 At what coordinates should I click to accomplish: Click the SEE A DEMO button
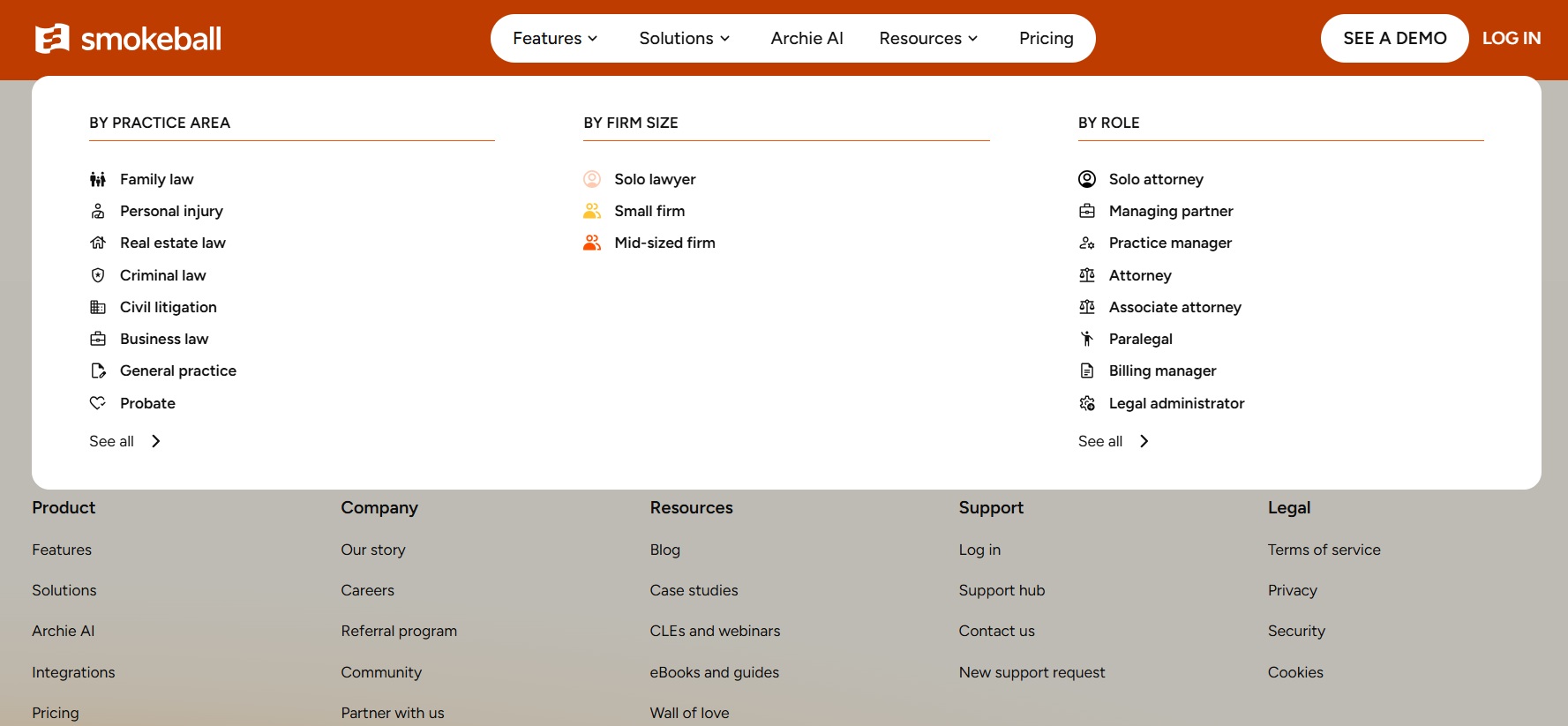pyautogui.click(x=1395, y=38)
